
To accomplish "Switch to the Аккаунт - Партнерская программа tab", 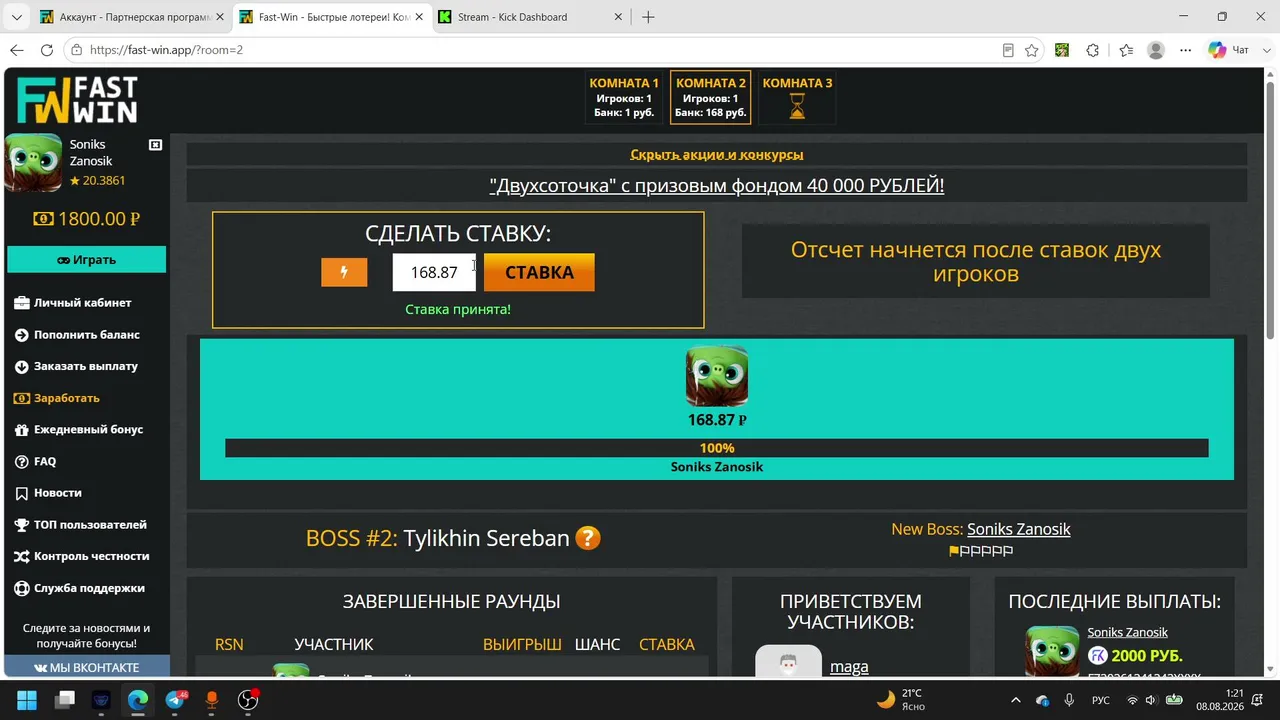I will coord(130,17).
